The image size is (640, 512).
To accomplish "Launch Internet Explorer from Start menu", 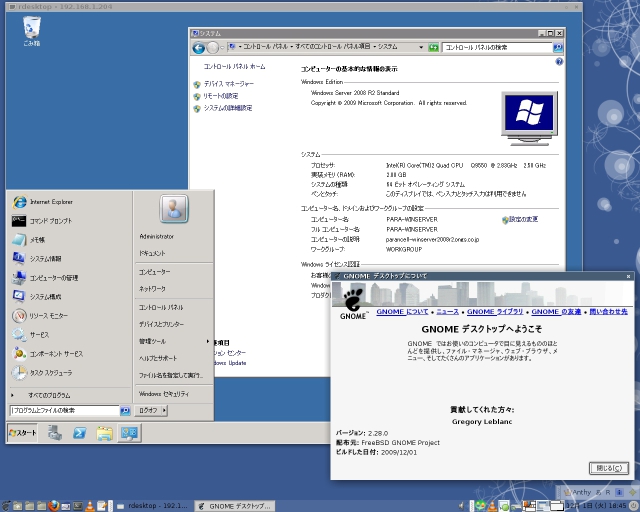I will pos(69,202).
